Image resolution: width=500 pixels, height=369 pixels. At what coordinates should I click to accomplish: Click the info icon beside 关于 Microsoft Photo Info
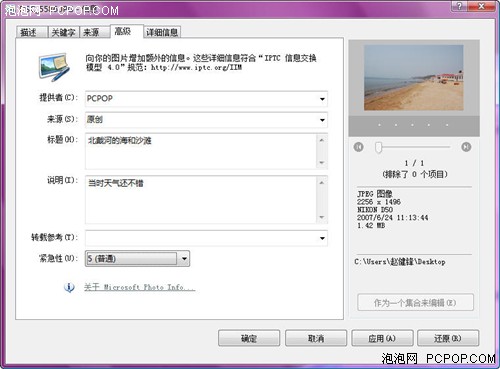[x=69, y=287]
